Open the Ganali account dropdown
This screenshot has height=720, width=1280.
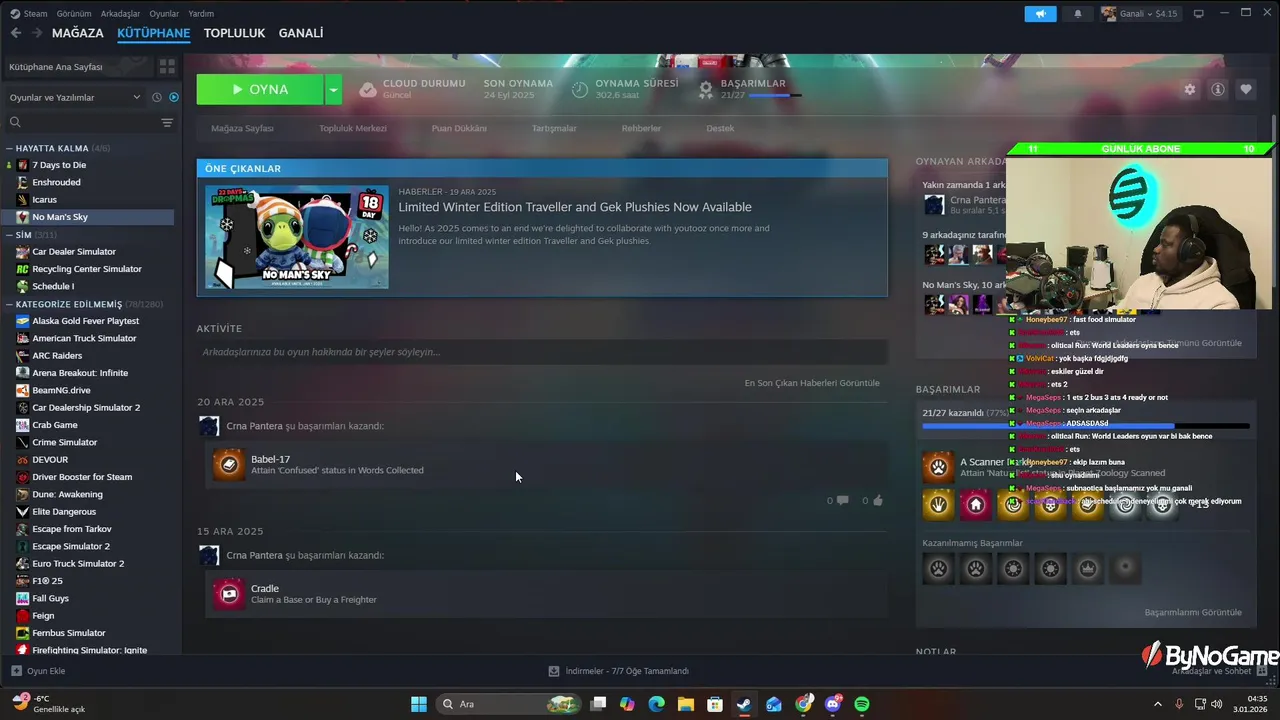1140,14
